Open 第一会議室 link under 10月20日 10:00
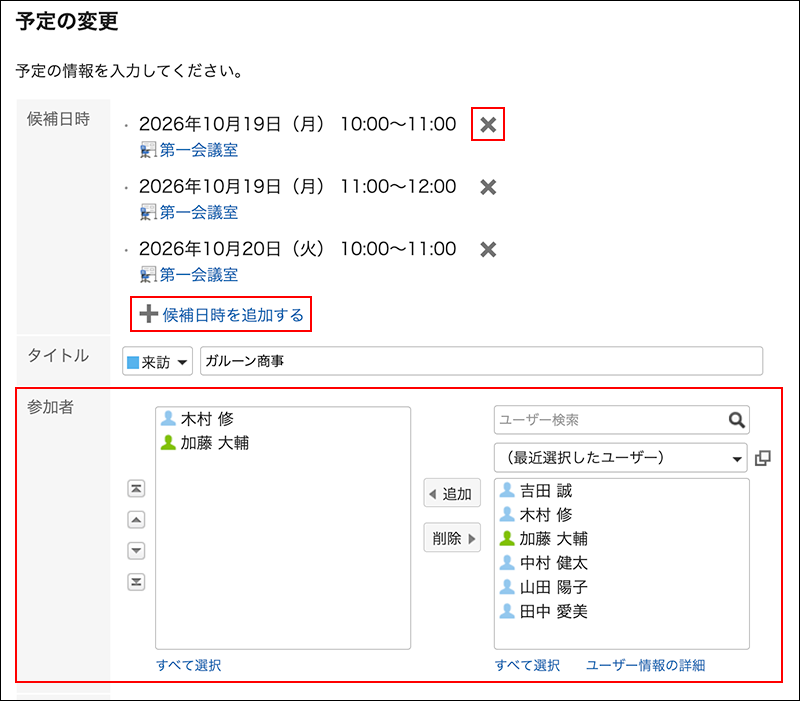 click(198, 274)
